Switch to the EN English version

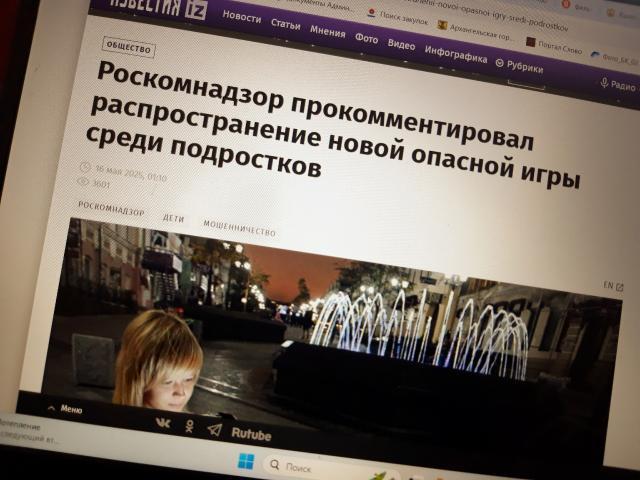click(x=609, y=285)
